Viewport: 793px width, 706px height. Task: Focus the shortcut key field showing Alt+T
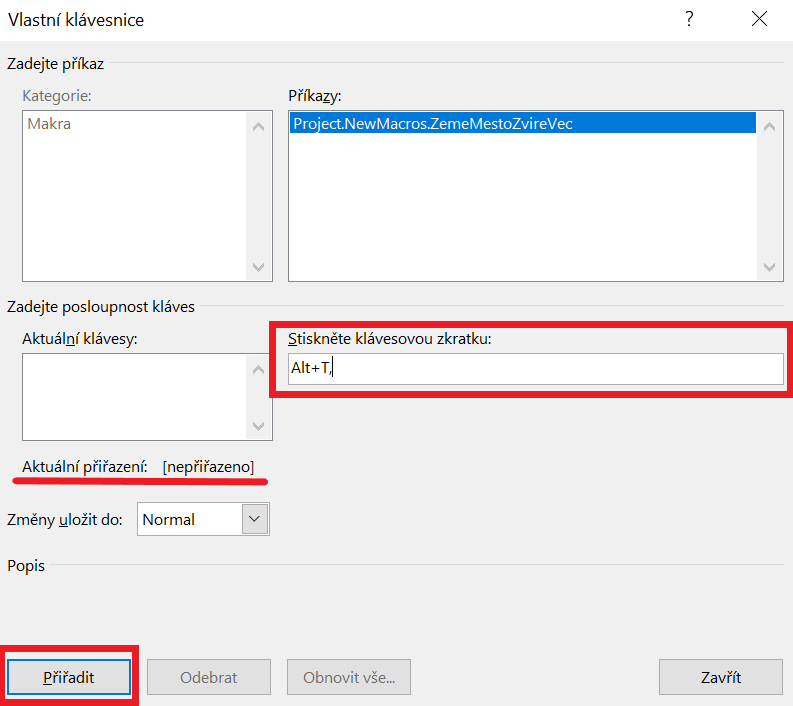[536, 369]
